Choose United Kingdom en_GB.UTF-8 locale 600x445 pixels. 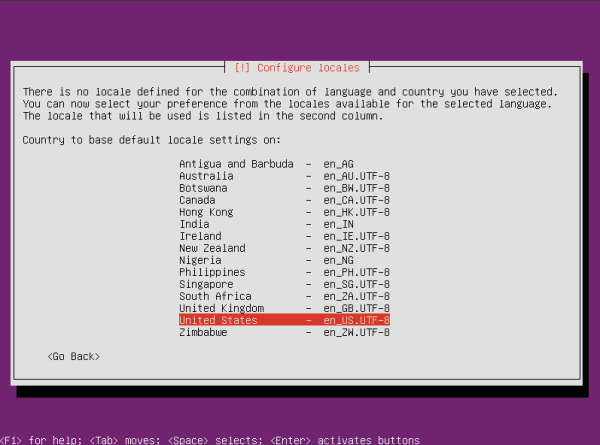284,308
